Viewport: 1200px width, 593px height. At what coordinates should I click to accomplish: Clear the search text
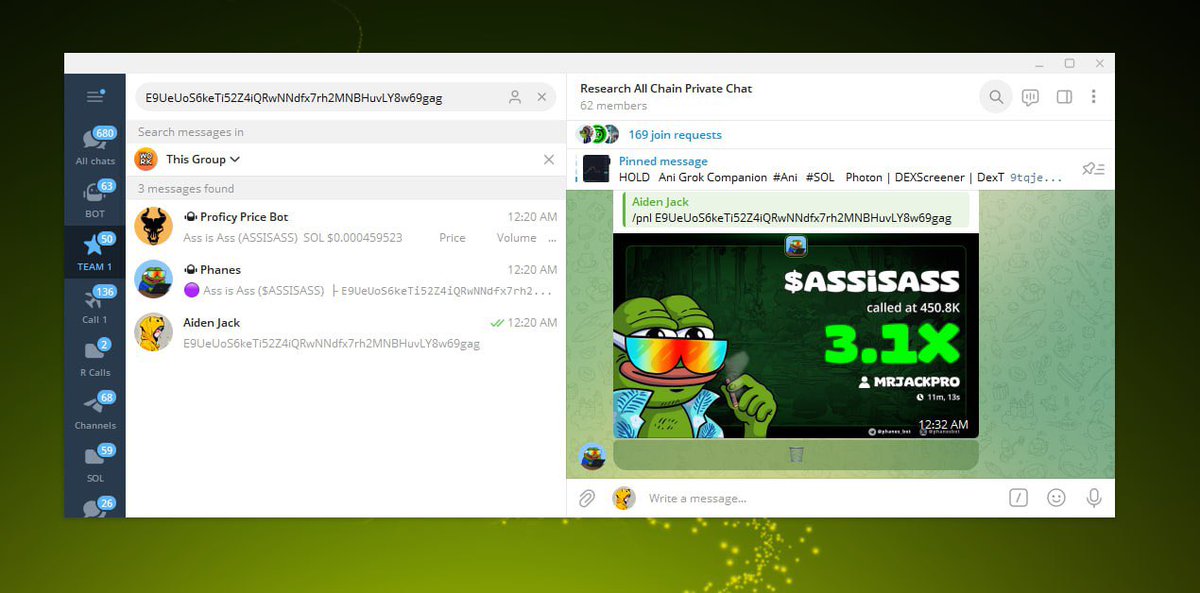click(x=542, y=97)
